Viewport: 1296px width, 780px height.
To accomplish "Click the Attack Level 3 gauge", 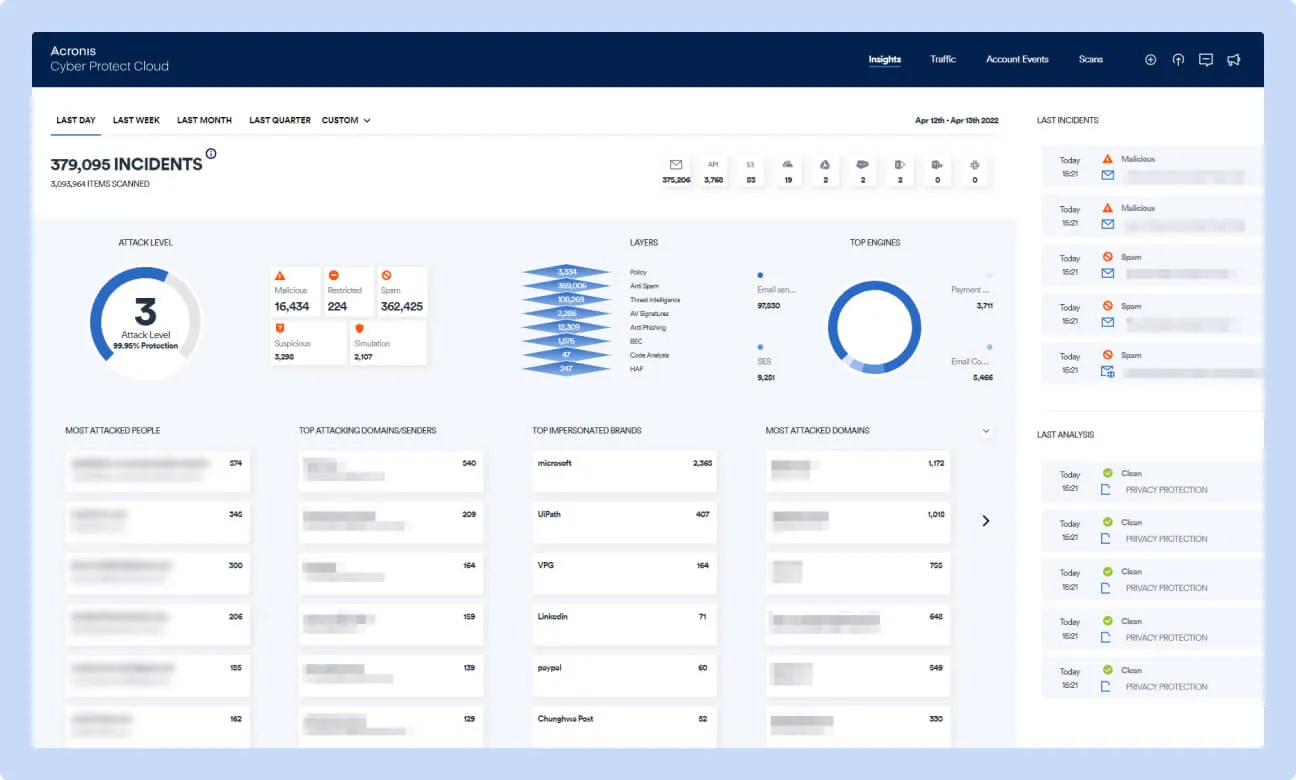I will 146,323.
